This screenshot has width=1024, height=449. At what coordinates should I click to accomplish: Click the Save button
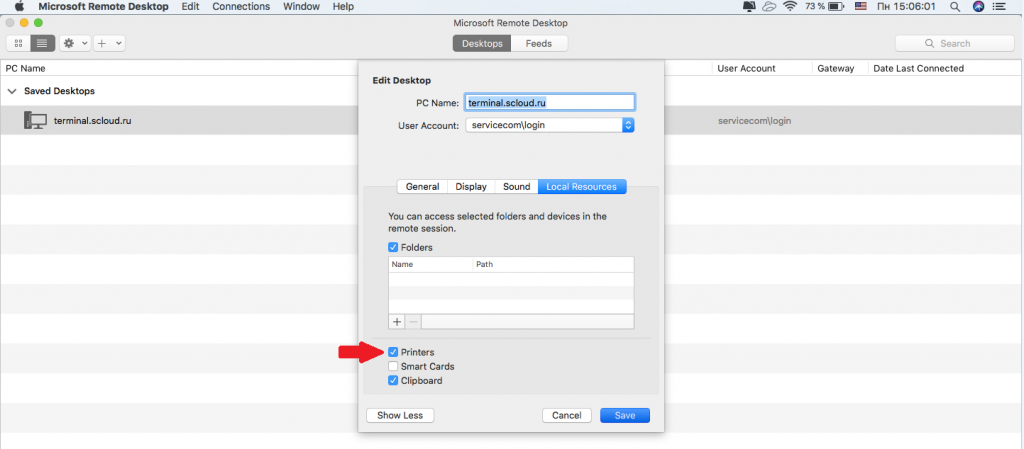624,416
